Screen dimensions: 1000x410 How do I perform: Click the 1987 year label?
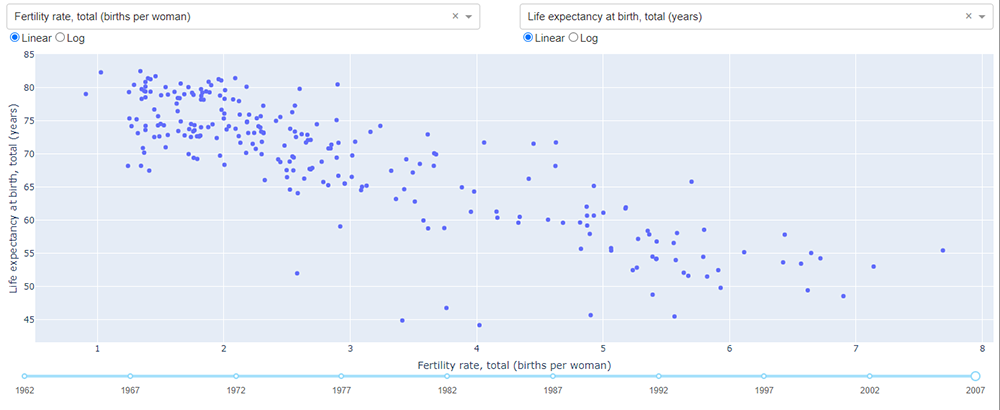click(553, 390)
